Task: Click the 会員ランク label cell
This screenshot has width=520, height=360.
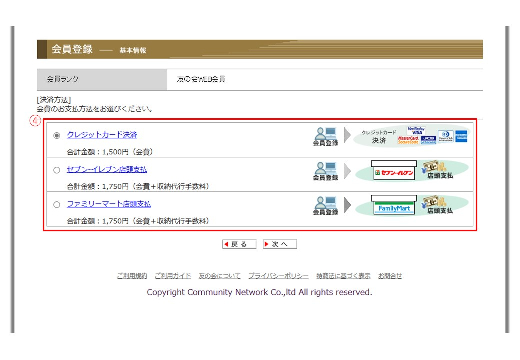Action: point(102,79)
